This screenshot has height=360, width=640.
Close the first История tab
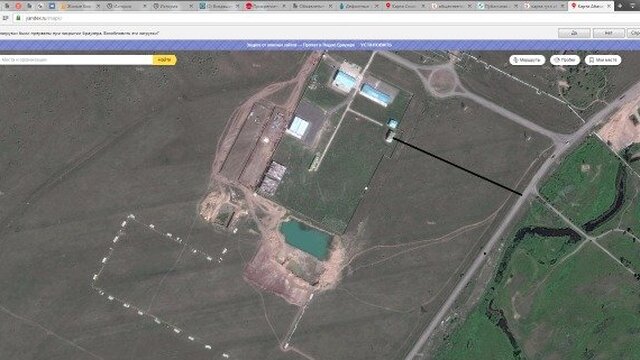(144, 6)
